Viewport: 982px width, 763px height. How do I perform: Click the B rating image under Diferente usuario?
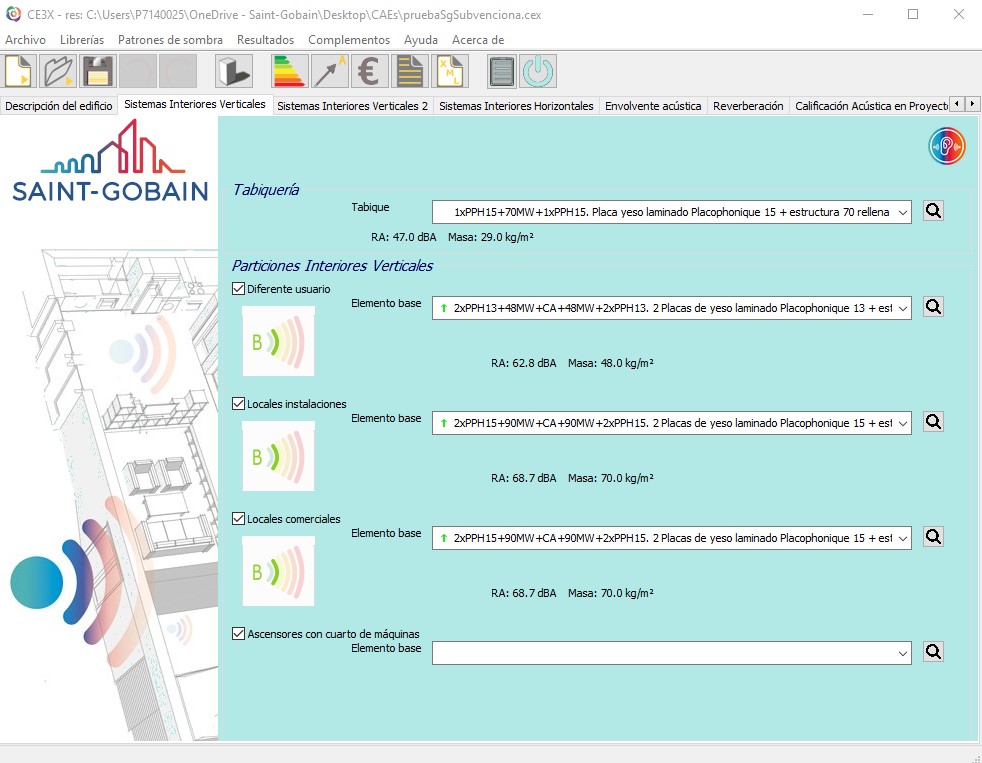coord(278,342)
